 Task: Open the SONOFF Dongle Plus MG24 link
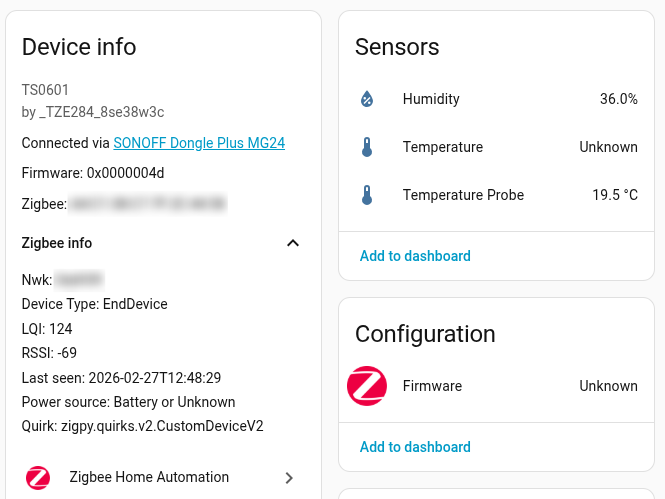(199, 143)
